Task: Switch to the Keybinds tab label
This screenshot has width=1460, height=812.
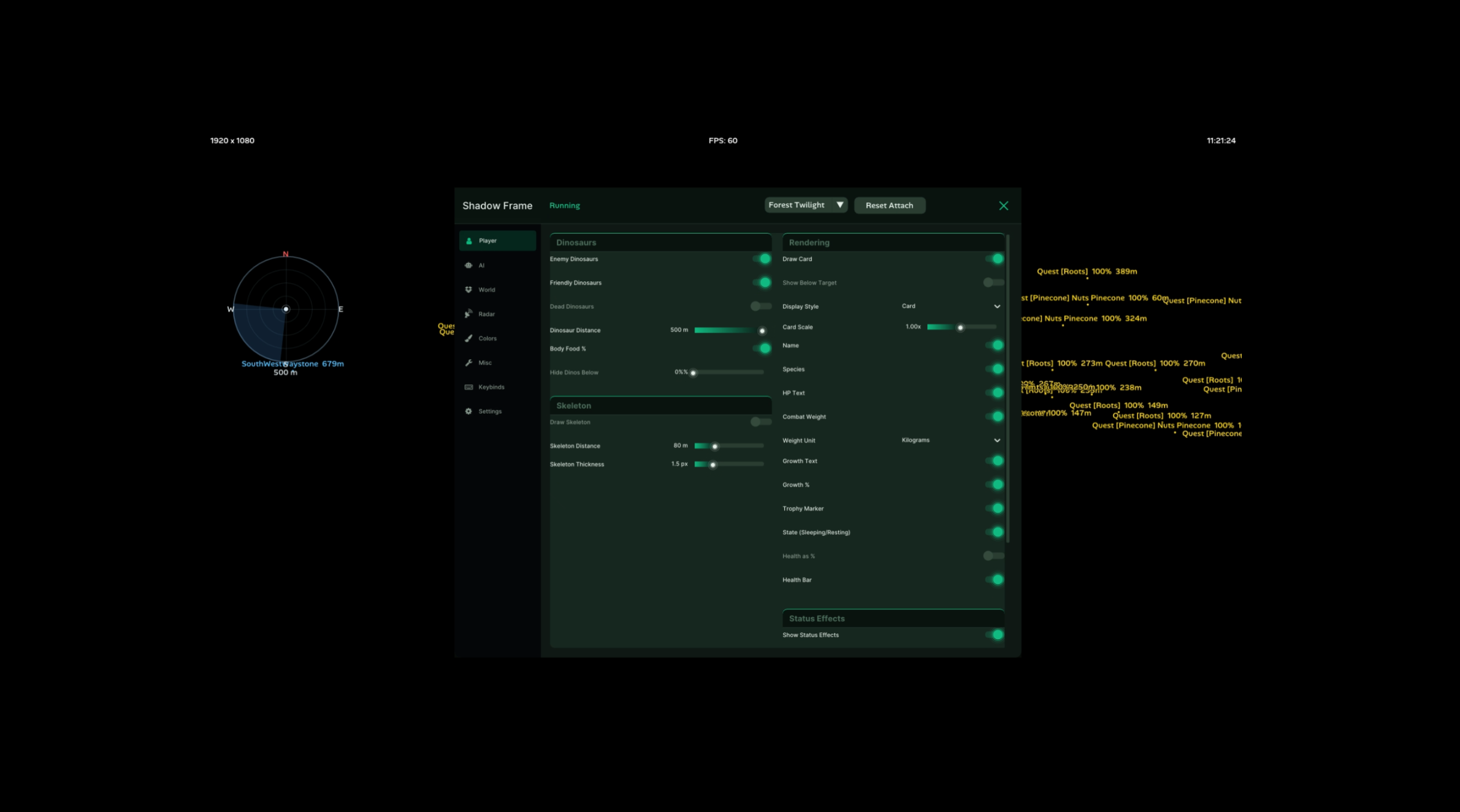Action: tap(491, 387)
